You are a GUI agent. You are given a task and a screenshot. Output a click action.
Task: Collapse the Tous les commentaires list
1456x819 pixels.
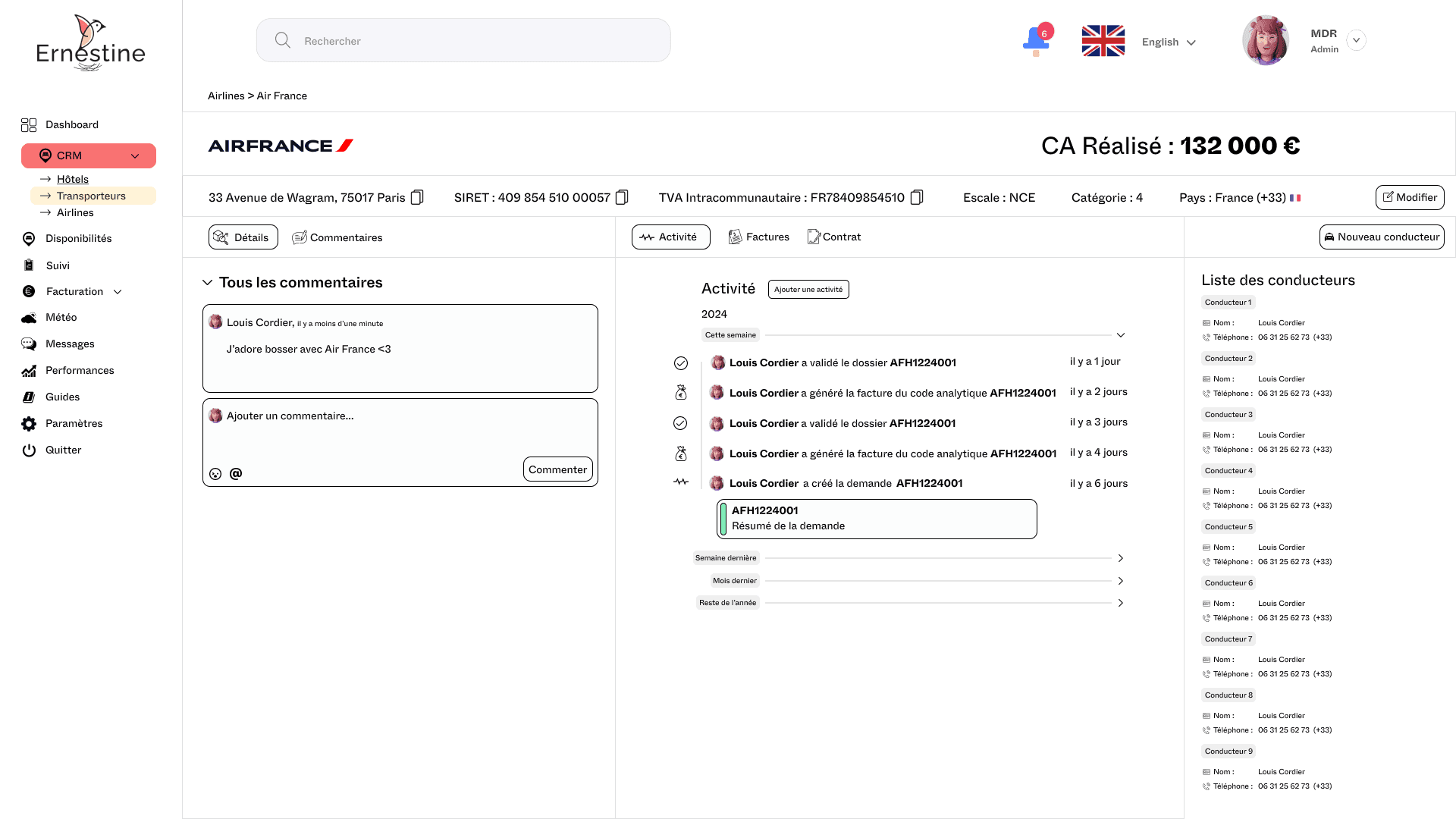[x=207, y=283]
